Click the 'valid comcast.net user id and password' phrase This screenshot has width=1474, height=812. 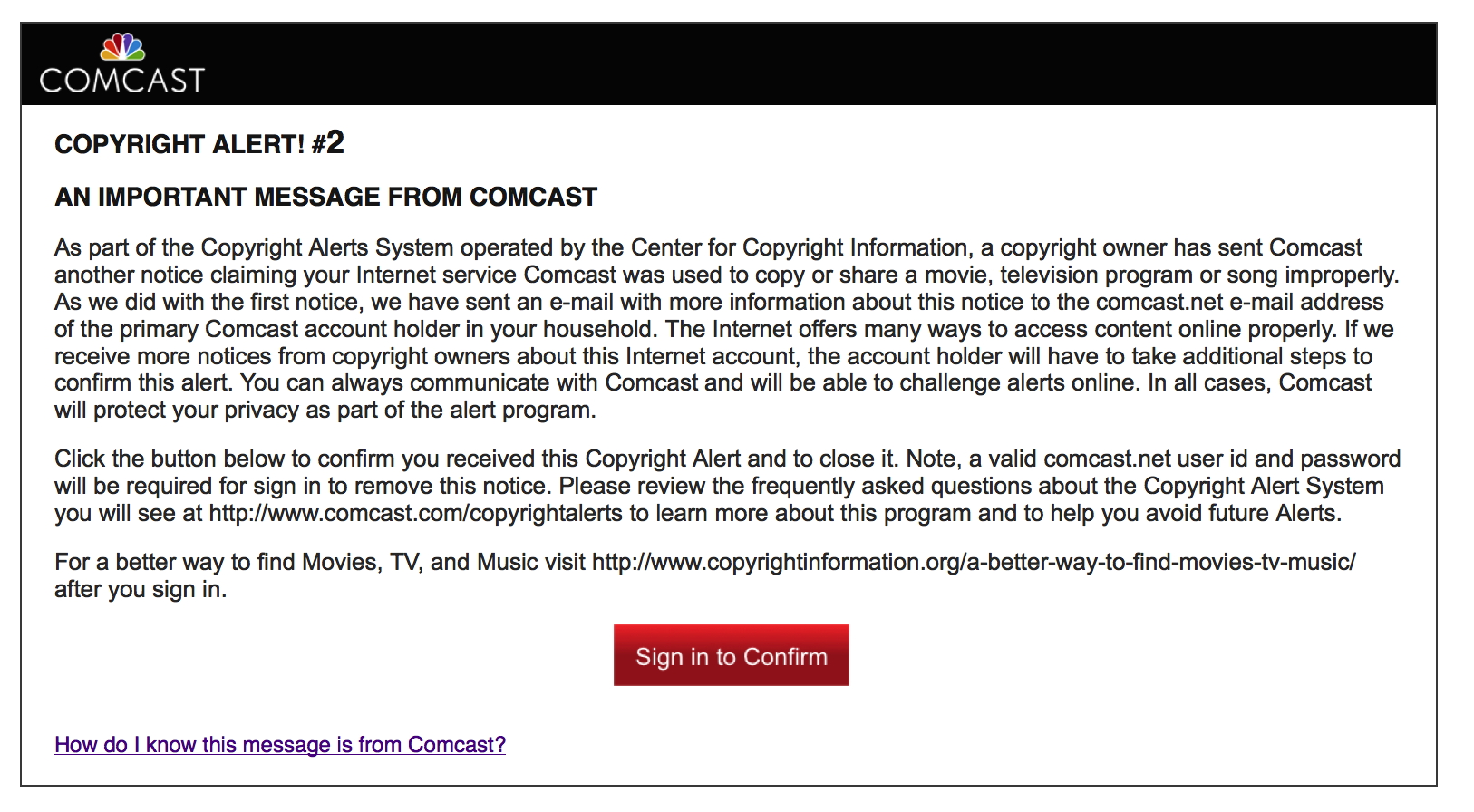1195,459
